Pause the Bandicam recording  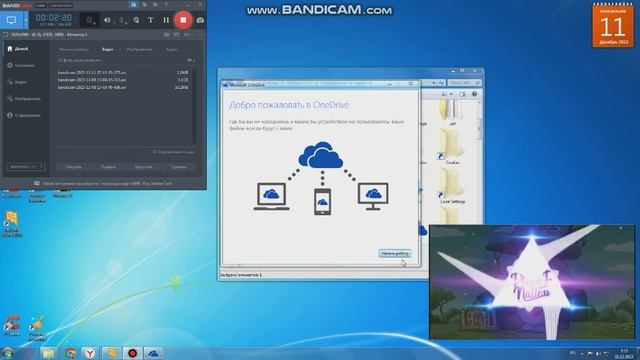[166, 20]
